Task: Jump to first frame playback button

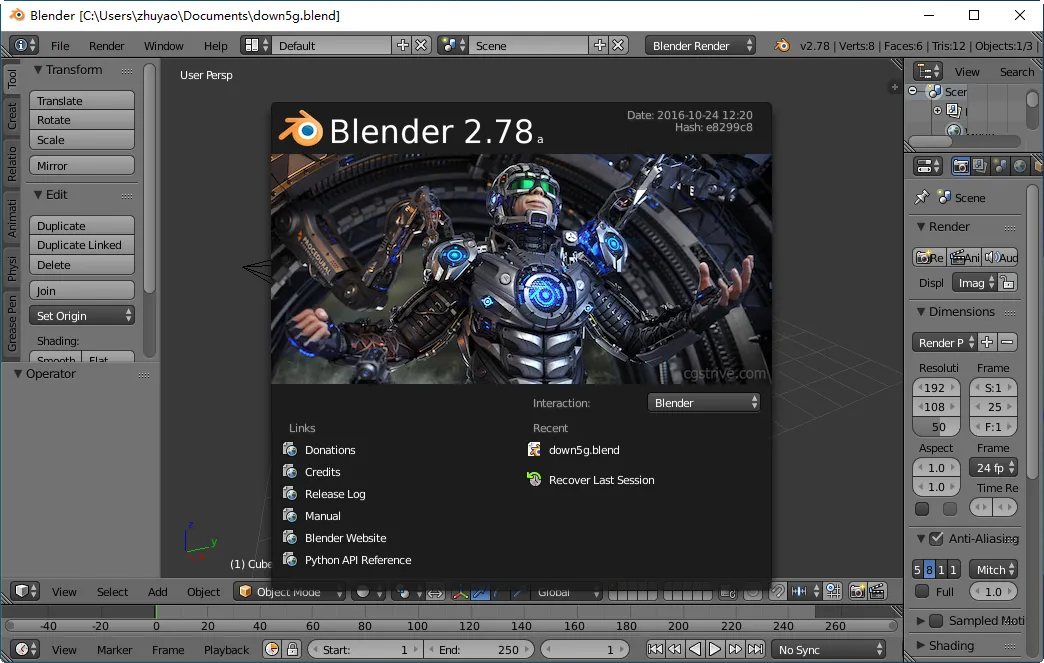Action: tap(655, 649)
